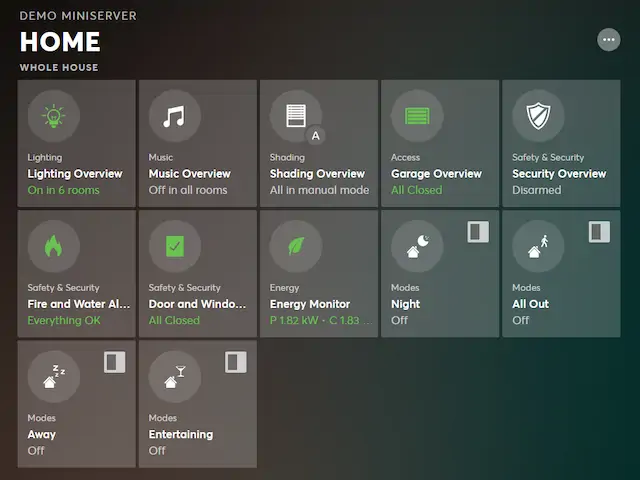This screenshot has height=480, width=640.
Task: Click the 'Energy' category label
Action: (x=284, y=288)
